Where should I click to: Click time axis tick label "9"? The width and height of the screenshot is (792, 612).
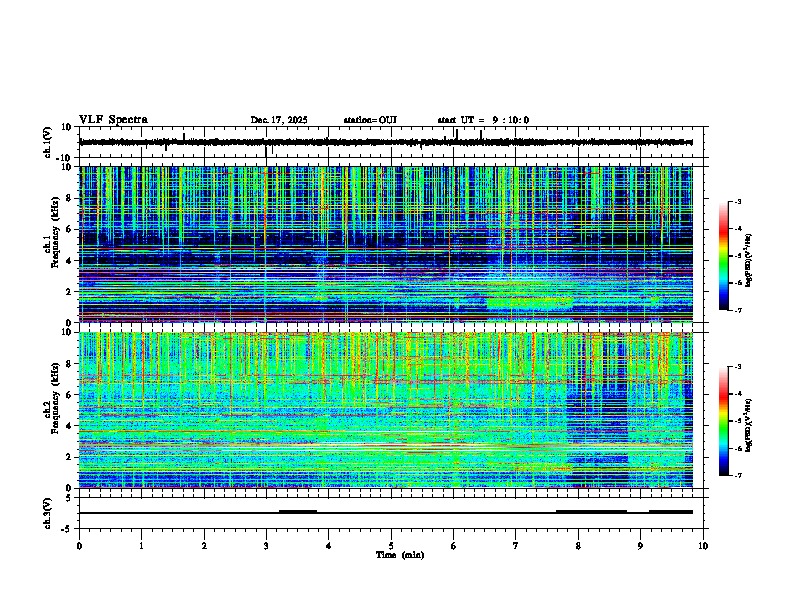(x=640, y=546)
